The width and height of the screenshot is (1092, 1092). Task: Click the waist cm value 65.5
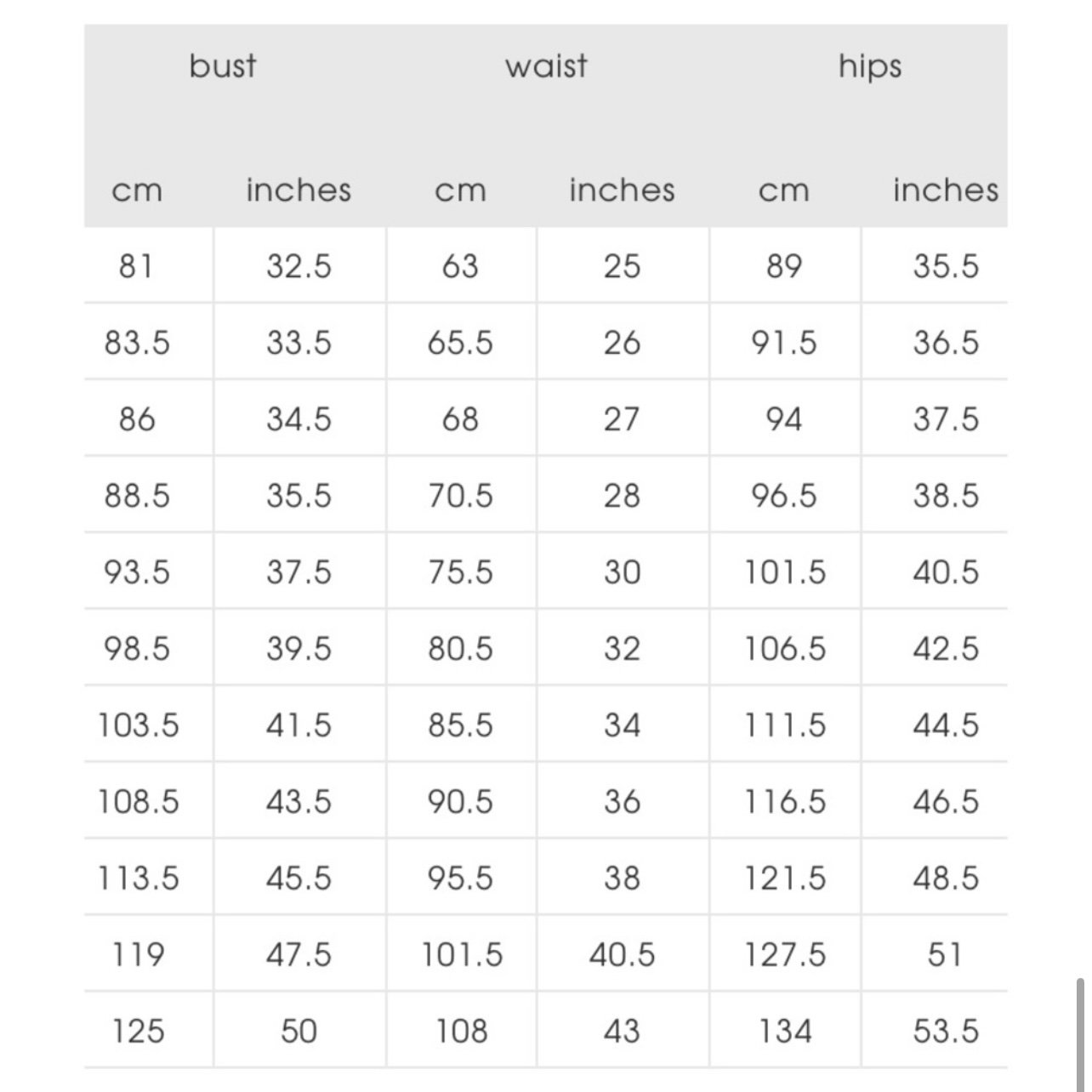(460, 343)
